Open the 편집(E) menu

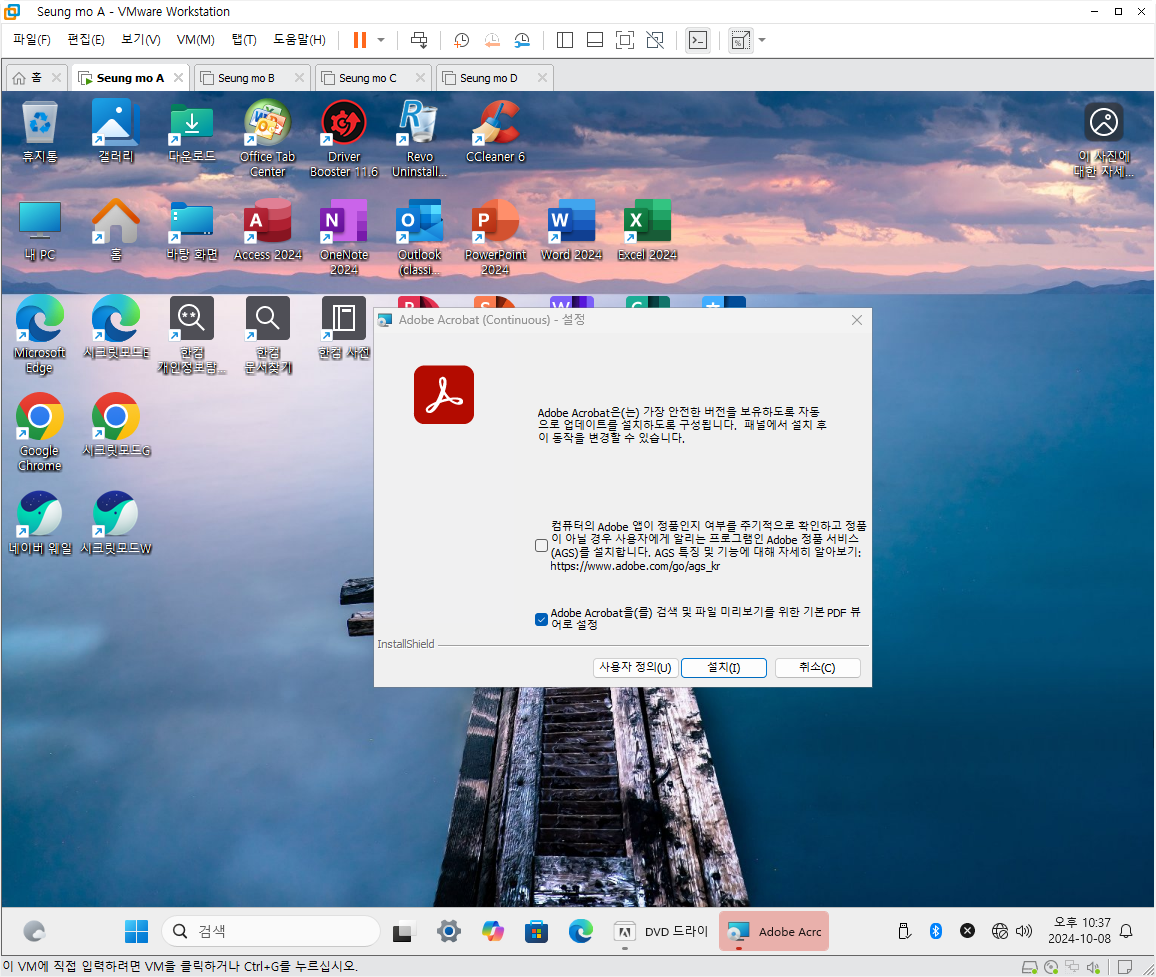point(86,40)
